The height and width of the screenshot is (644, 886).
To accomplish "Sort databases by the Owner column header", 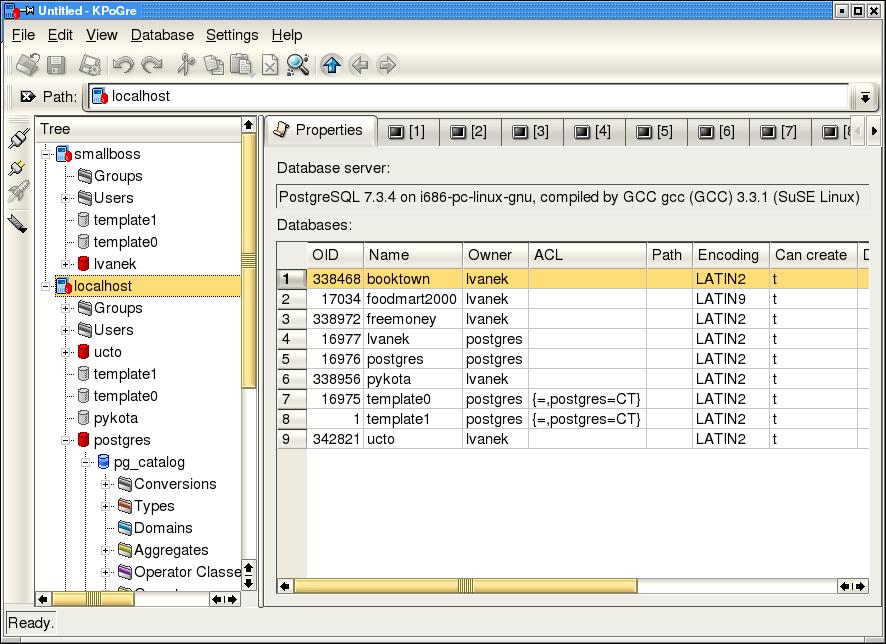I will click(x=490, y=255).
